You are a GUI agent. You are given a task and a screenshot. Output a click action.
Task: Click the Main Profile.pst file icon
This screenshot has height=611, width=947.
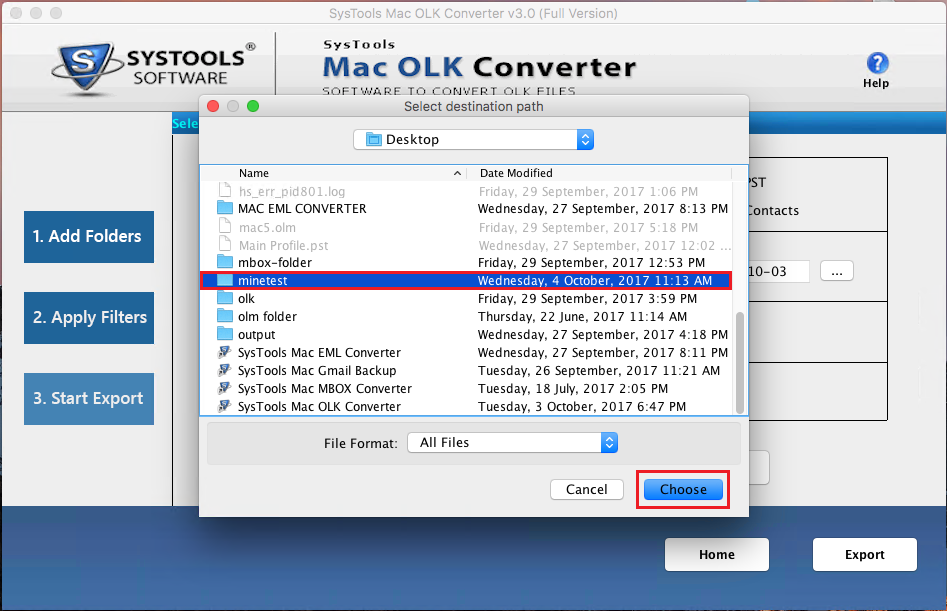point(225,245)
